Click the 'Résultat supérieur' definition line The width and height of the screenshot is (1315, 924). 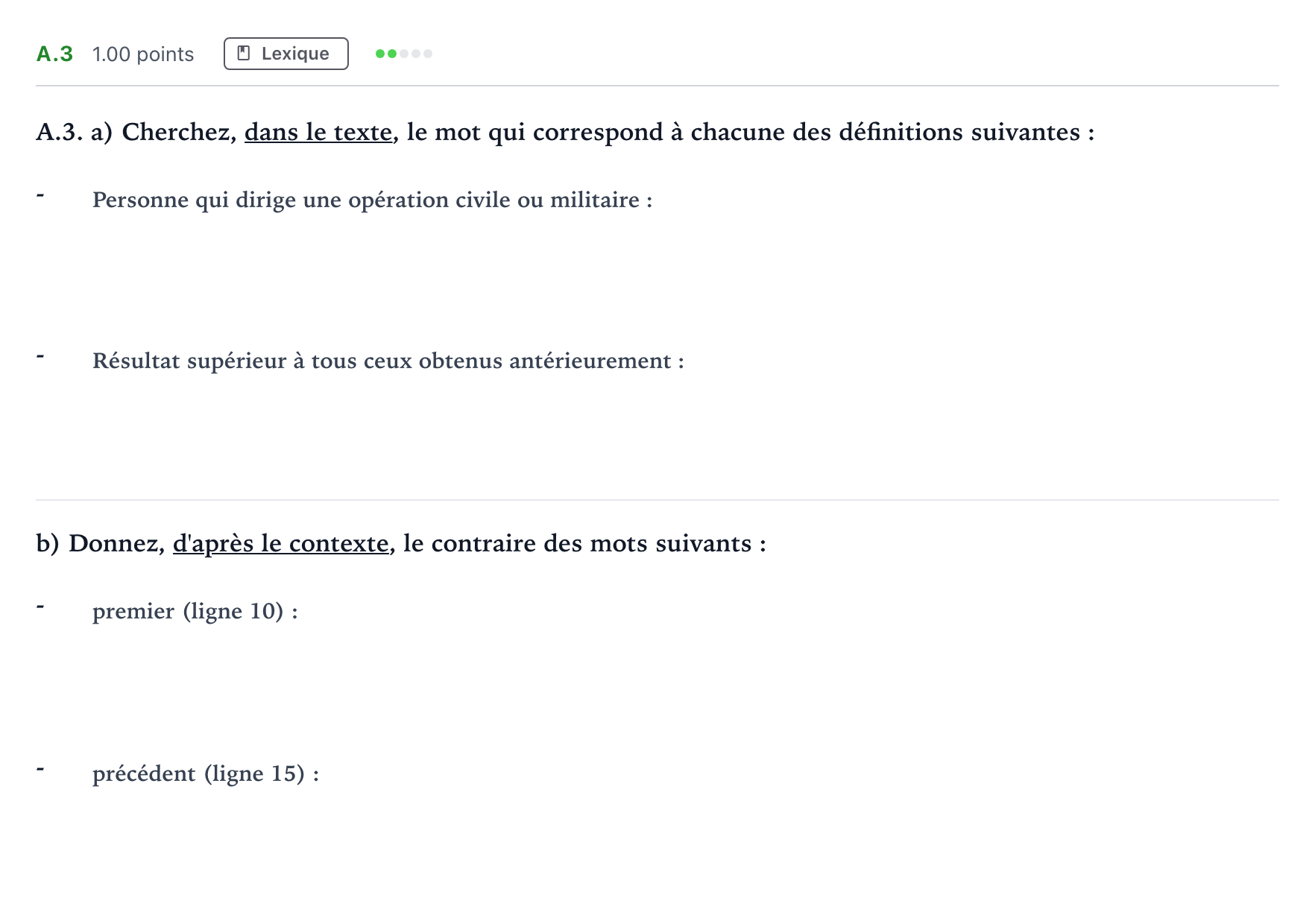[388, 361]
